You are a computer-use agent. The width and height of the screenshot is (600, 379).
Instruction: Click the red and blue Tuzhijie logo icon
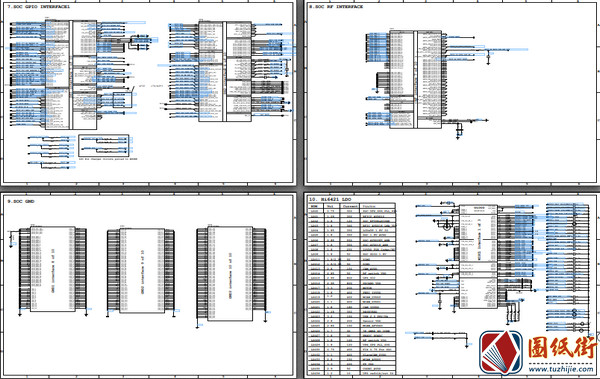click(x=501, y=353)
